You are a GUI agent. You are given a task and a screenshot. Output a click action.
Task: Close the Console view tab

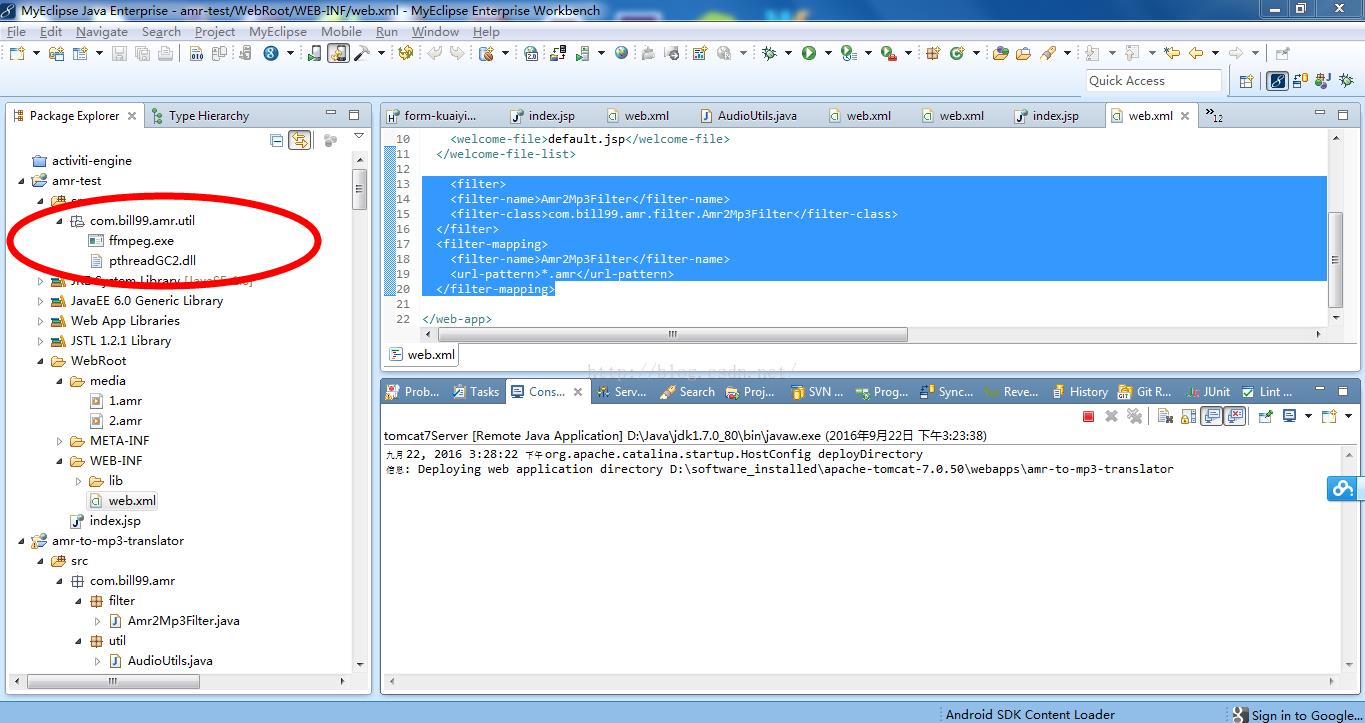click(x=578, y=392)
